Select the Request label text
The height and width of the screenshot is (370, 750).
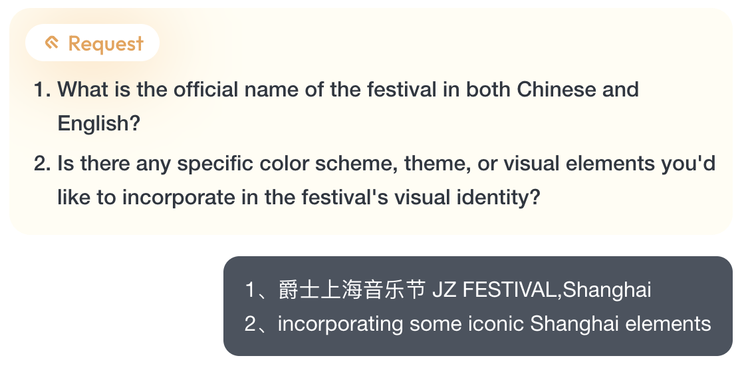(106, 44)
